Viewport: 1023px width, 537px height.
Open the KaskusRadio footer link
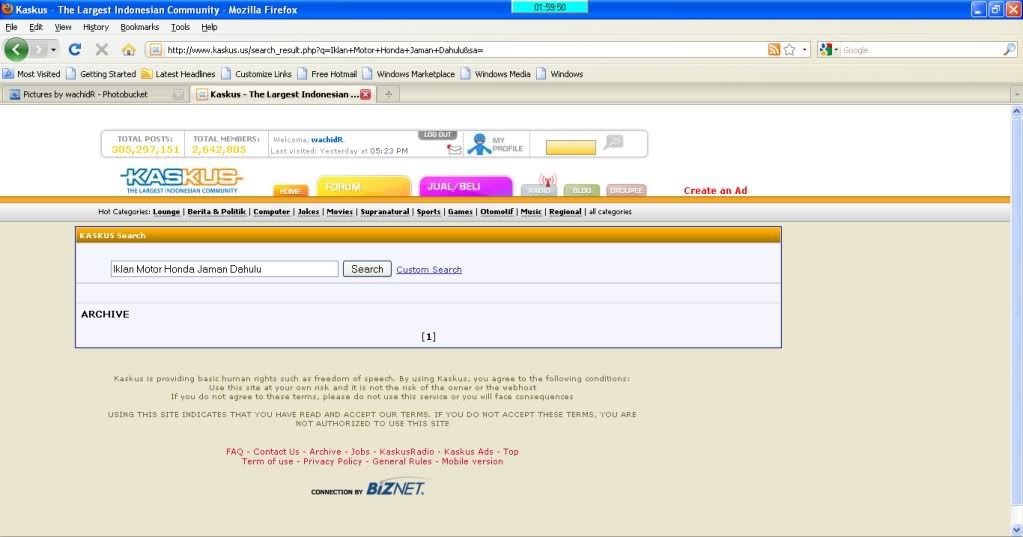tap(406, 452)
